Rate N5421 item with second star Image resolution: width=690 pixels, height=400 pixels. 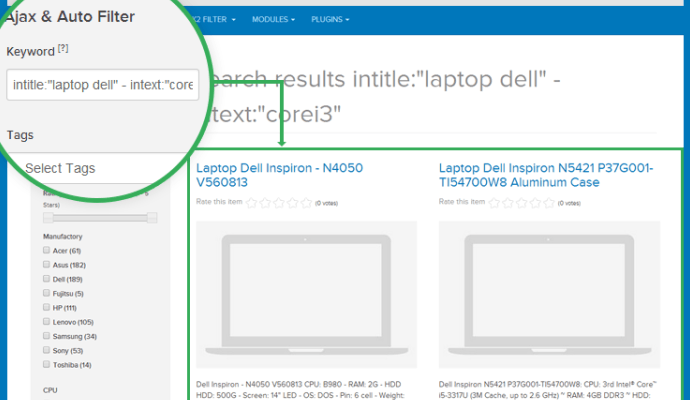[x=508, y=203]
